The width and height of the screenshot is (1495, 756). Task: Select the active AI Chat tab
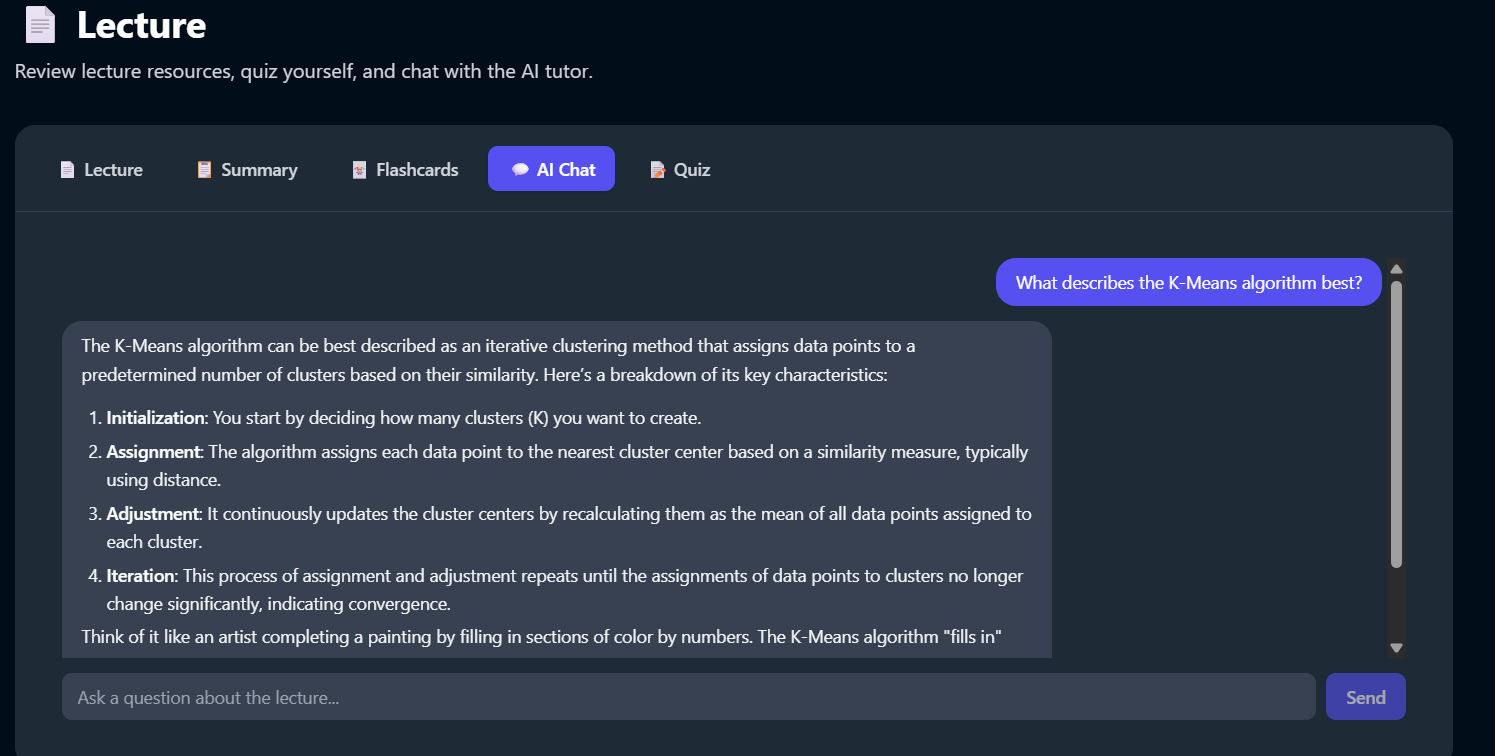(x=551, y=169)
